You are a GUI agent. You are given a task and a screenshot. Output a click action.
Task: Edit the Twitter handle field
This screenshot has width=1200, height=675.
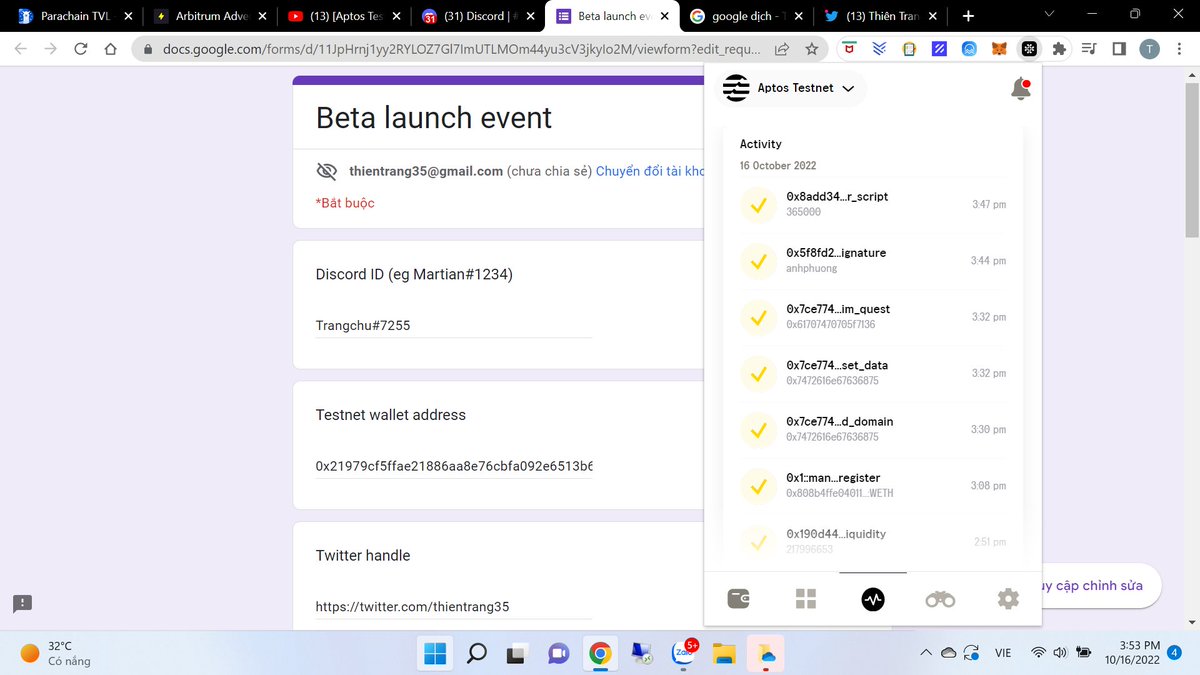[x=453, y=606]
